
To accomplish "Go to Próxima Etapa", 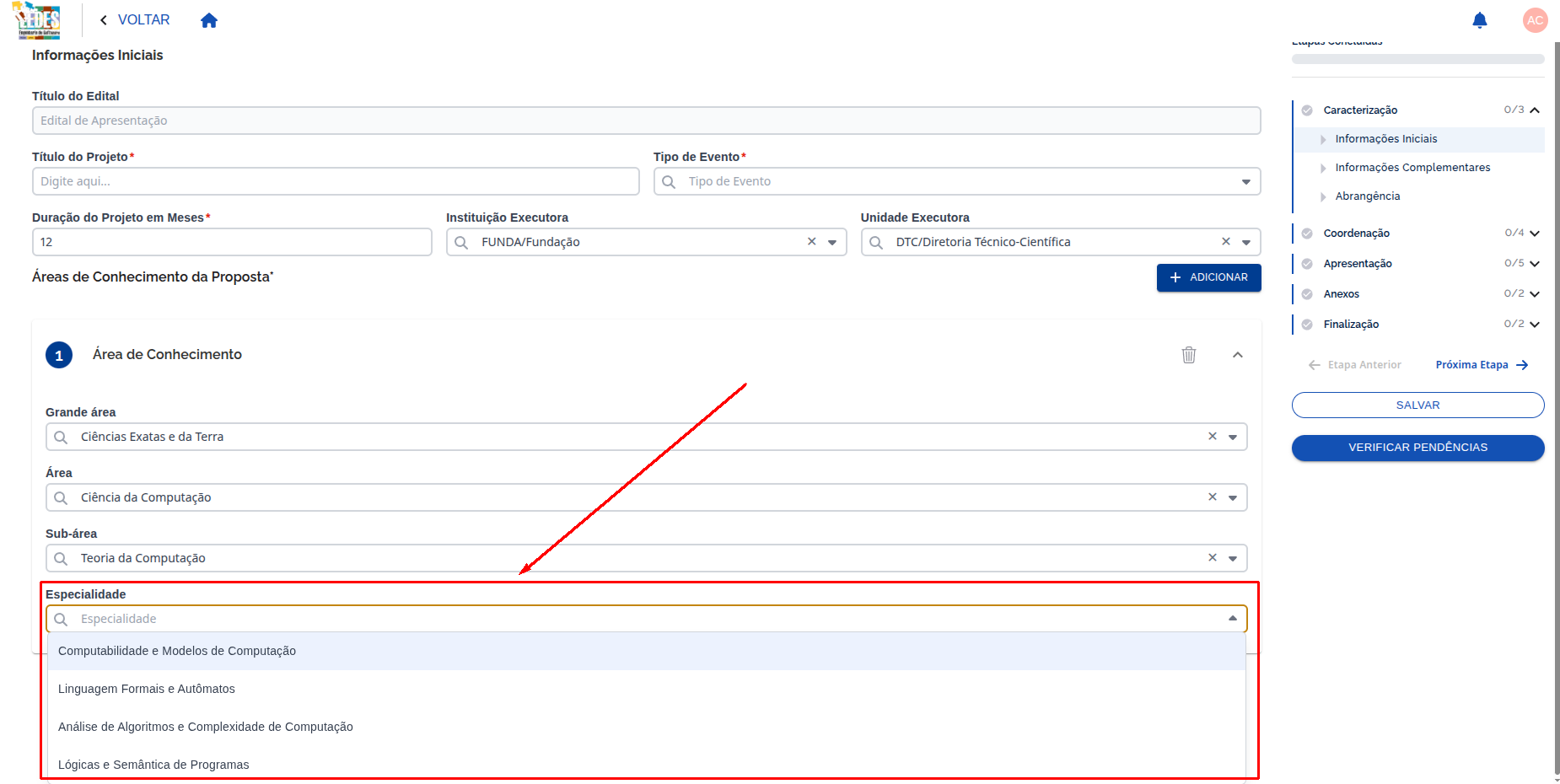I will [x=1482, y=365].
